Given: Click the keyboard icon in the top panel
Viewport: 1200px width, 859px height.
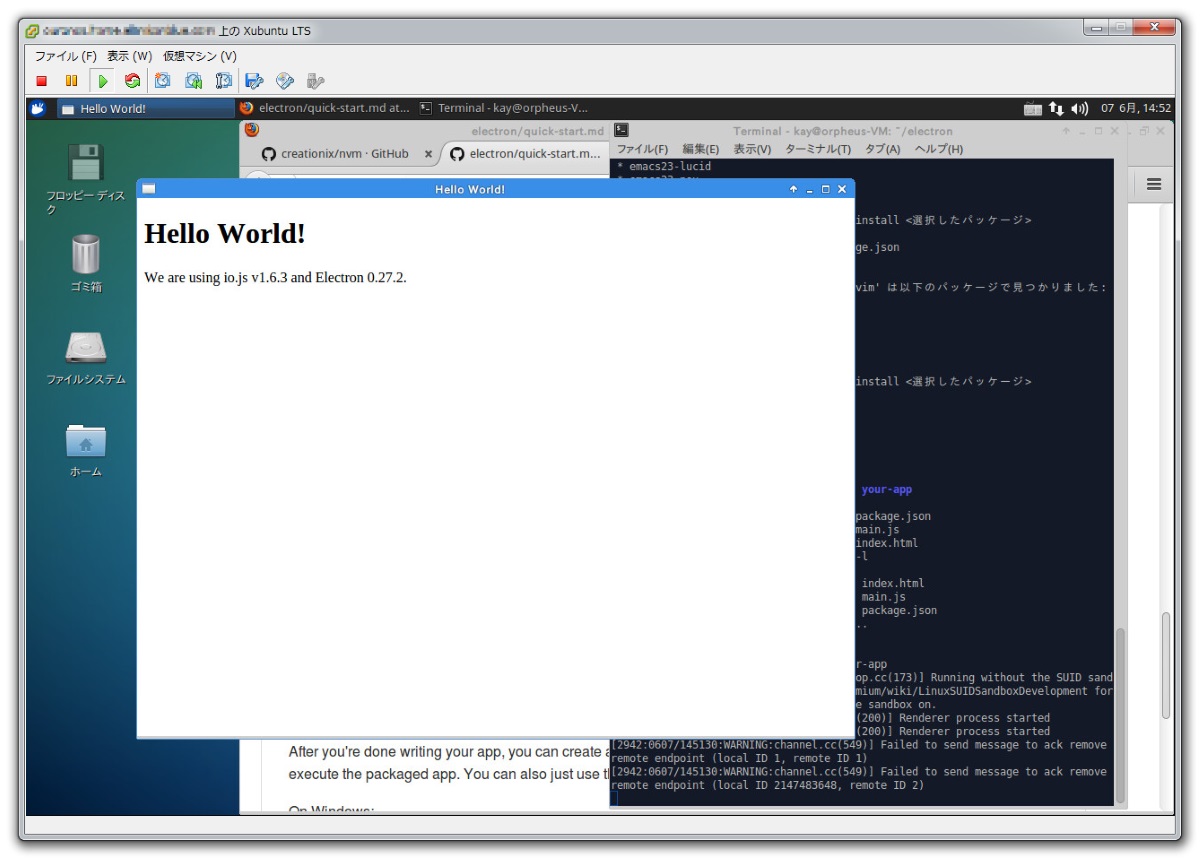Looking at the screenshot, I should click(1033, 108).
